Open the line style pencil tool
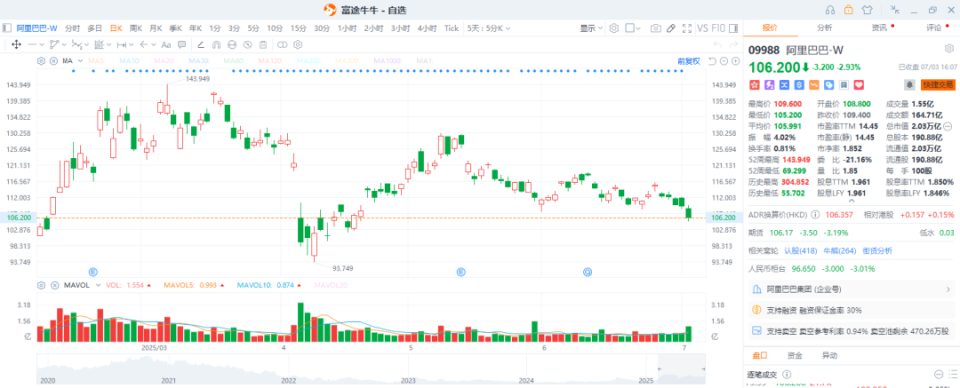The width and height of the screenshot is (960, 388). pyautogui.click(x=201, y=45)
